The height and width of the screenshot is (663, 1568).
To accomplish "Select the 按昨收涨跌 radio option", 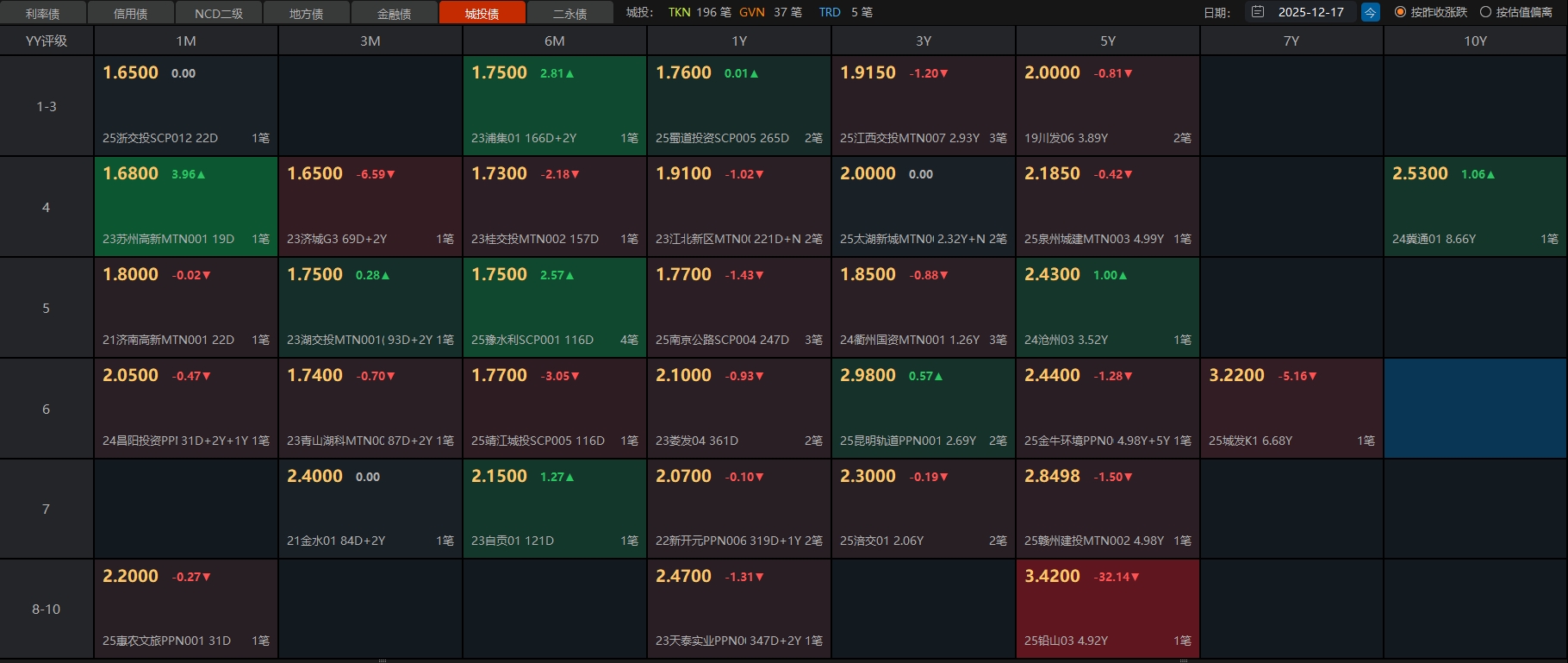I will (1400, 12).
